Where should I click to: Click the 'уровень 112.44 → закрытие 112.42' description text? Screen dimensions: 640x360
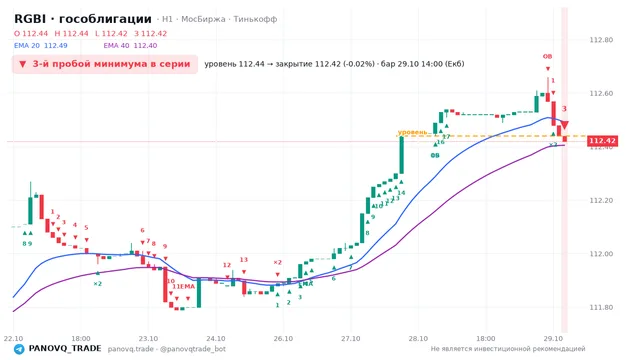pos(289,64)
